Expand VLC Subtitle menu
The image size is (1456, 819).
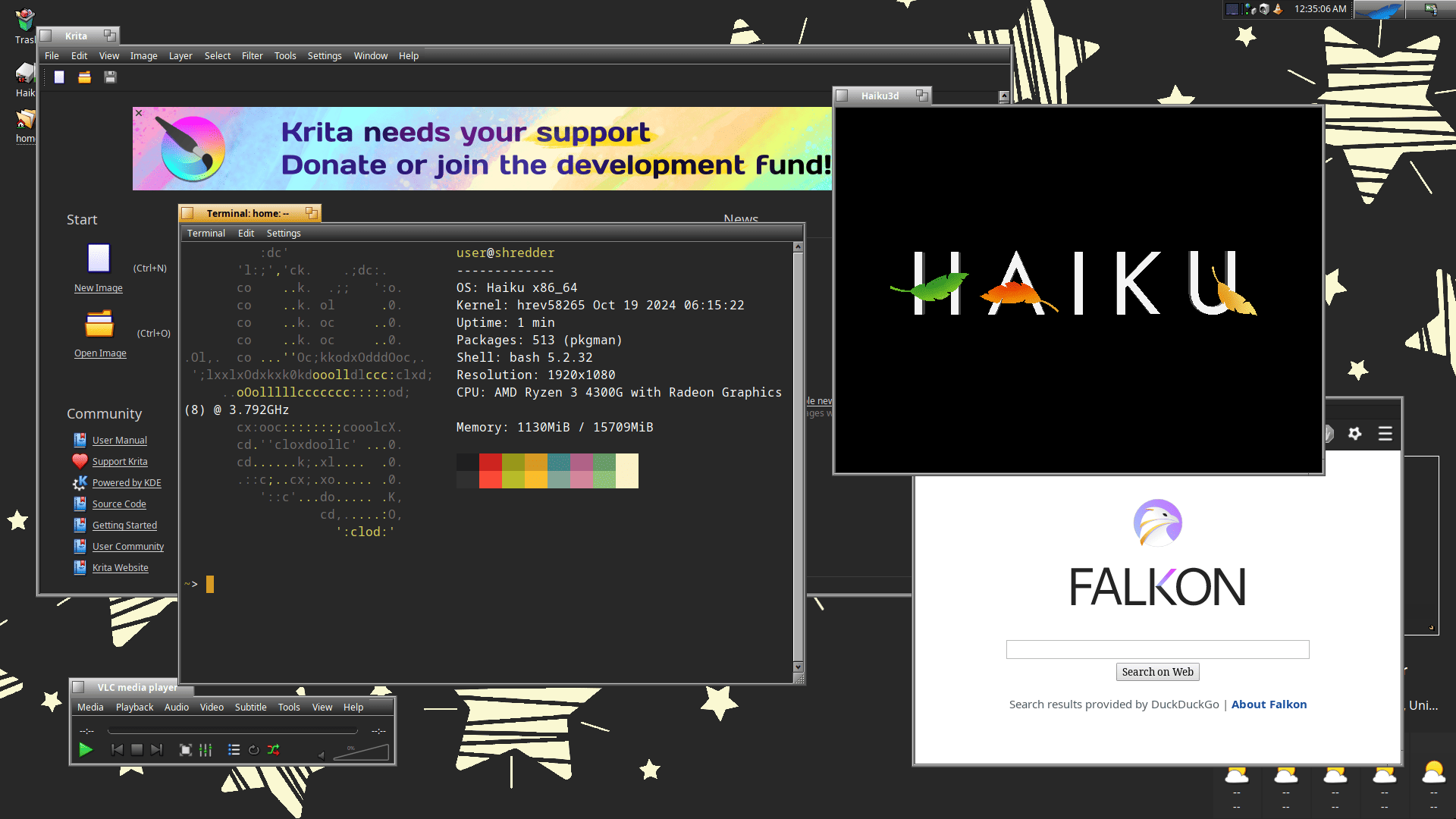click(250, 708)
